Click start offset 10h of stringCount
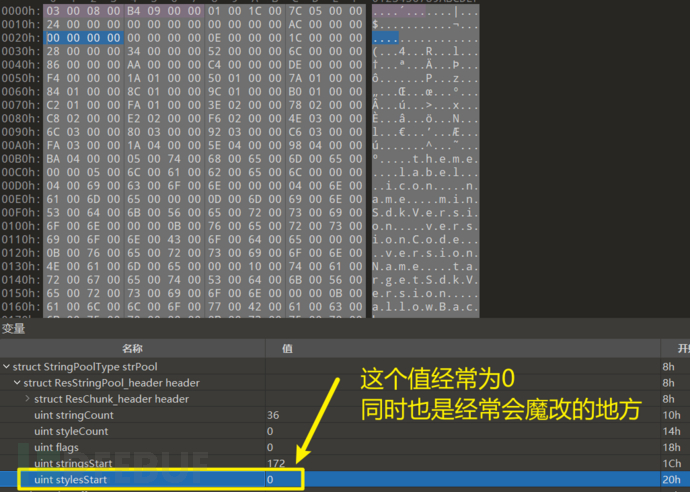 (x=672, y=415)
